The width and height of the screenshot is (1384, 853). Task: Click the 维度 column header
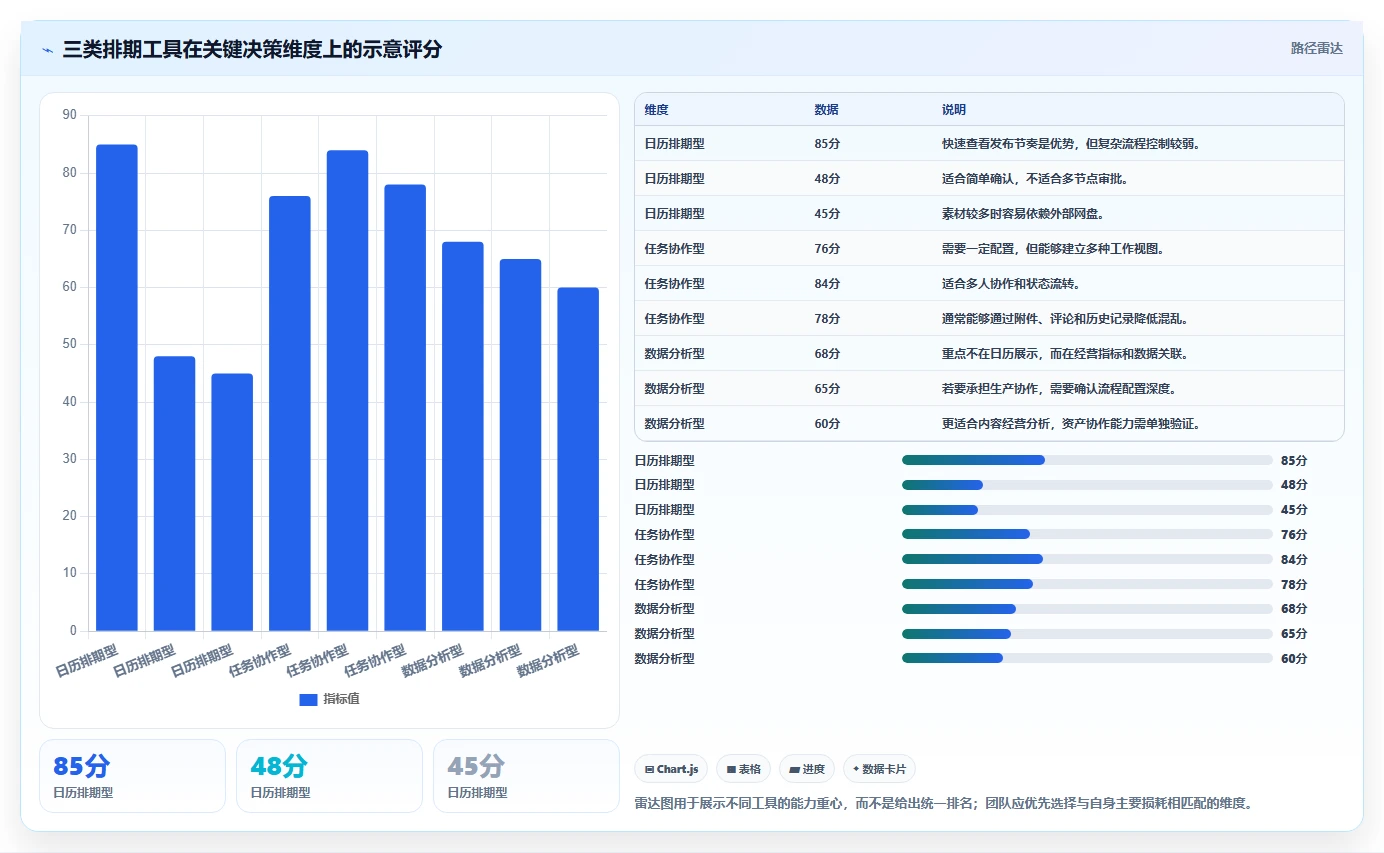(656, 109)
